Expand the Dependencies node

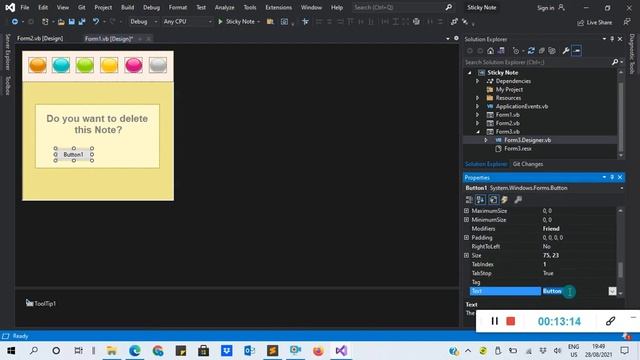(x=477, y=81)
